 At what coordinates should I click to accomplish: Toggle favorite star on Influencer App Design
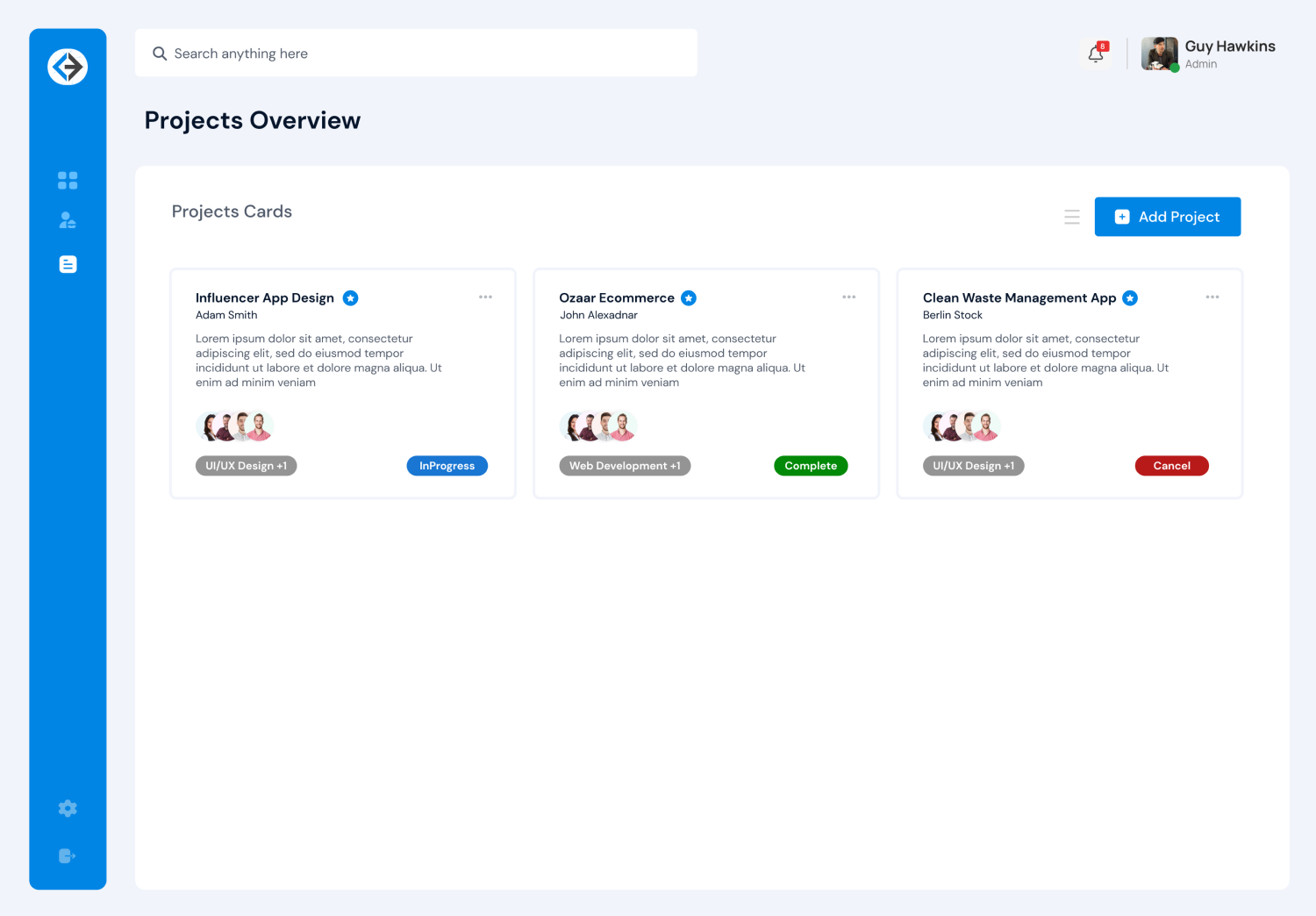350,297
